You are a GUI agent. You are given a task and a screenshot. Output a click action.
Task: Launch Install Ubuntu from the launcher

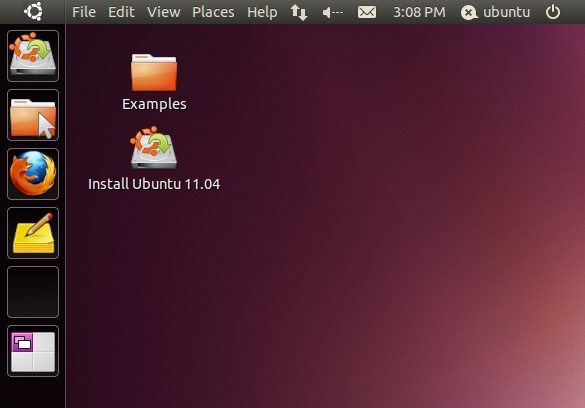[33, 56]
